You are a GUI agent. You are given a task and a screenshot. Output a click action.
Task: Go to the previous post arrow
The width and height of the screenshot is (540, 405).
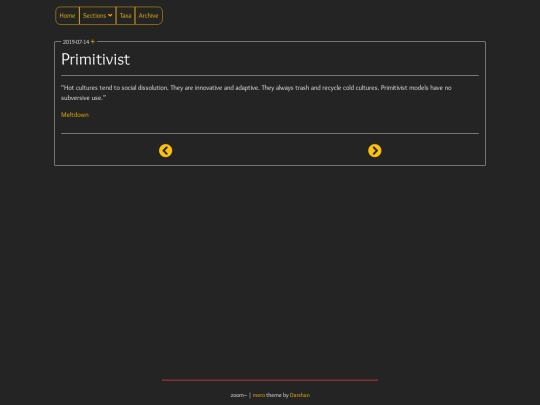coord(166,150)
